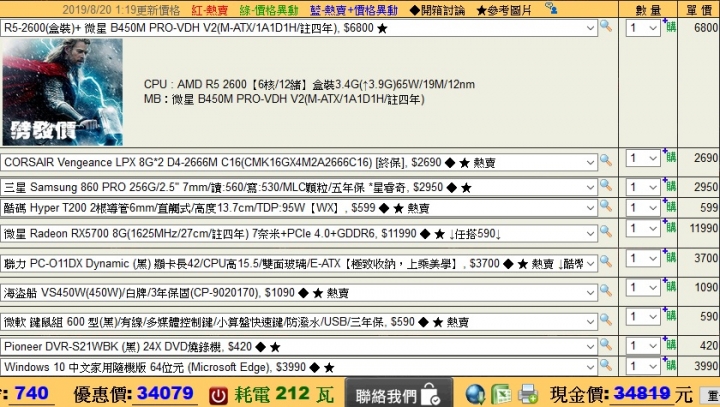Change quantity for the PC-O11DX case row

pyautogui.click(x=643, y=259)
